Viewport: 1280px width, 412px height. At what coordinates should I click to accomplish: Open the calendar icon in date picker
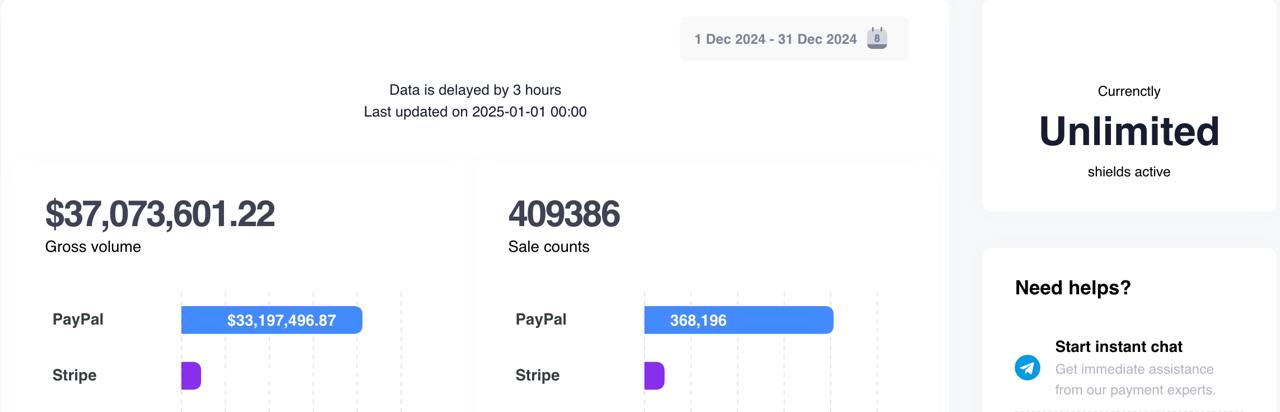pos(877,38)
